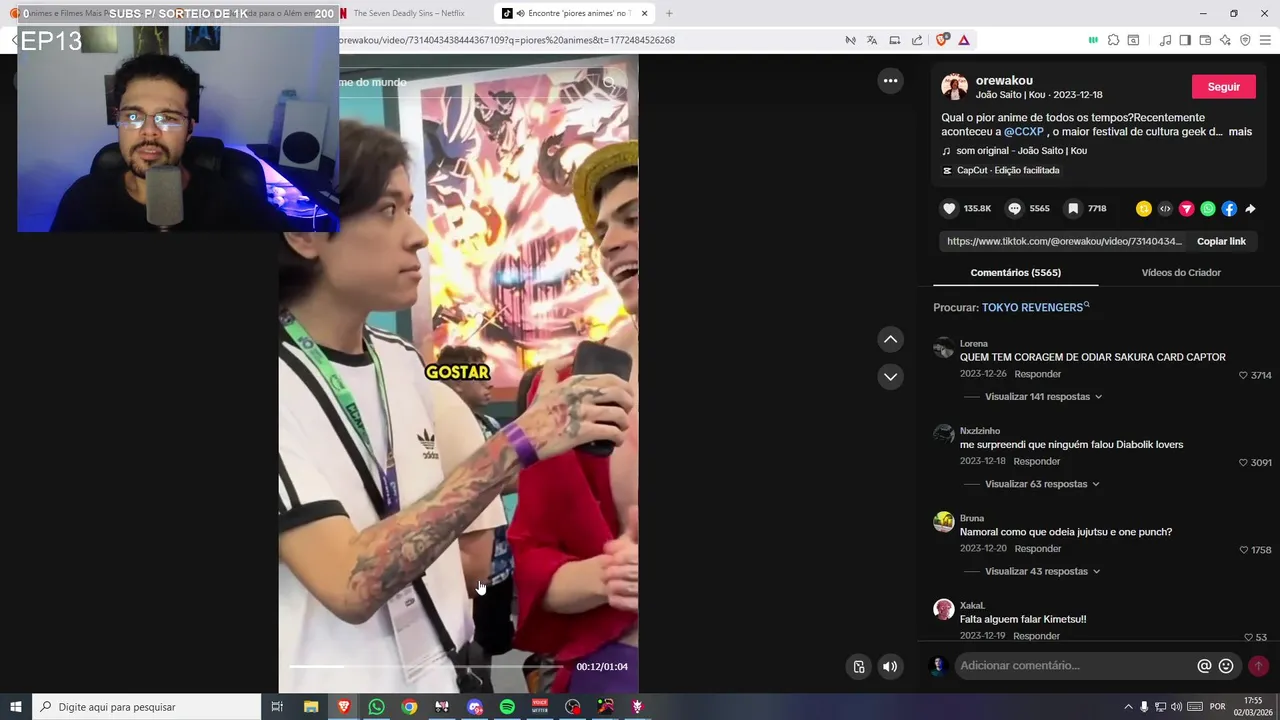
Task: Open the browser hamburger menu
Action: (x=1266, y=40)
